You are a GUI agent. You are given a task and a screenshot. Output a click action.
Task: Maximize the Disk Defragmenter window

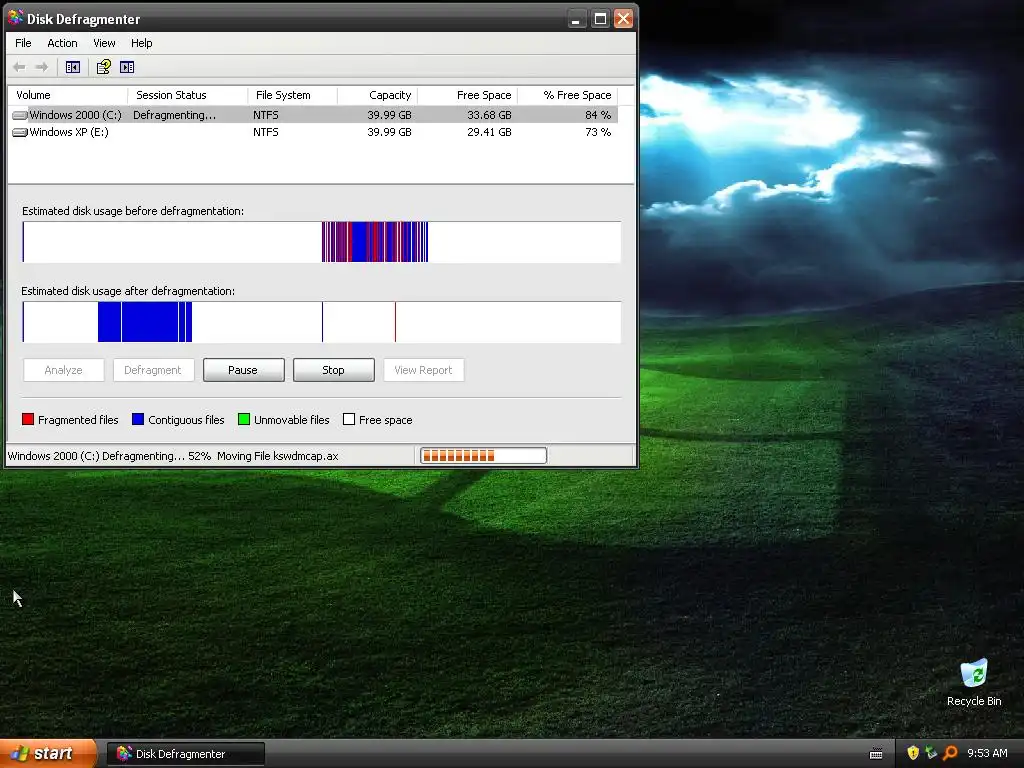[600, 19]
